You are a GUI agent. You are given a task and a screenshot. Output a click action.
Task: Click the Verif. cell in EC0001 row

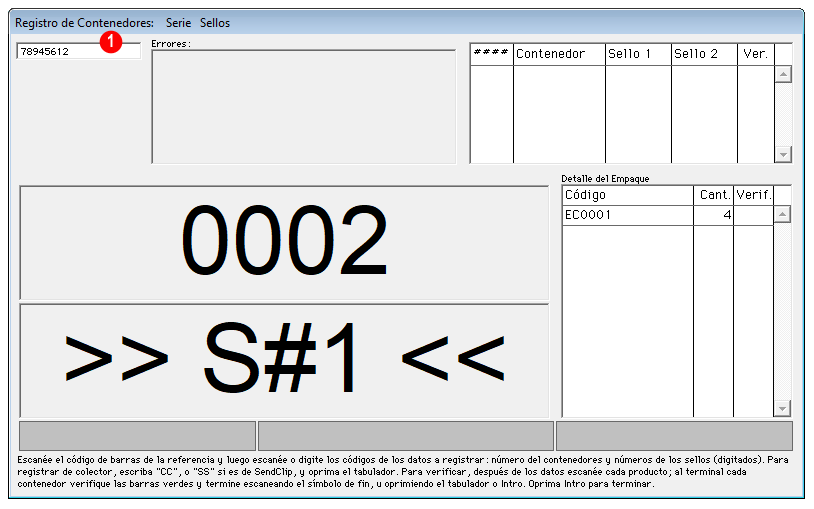(x=753, y=215)
